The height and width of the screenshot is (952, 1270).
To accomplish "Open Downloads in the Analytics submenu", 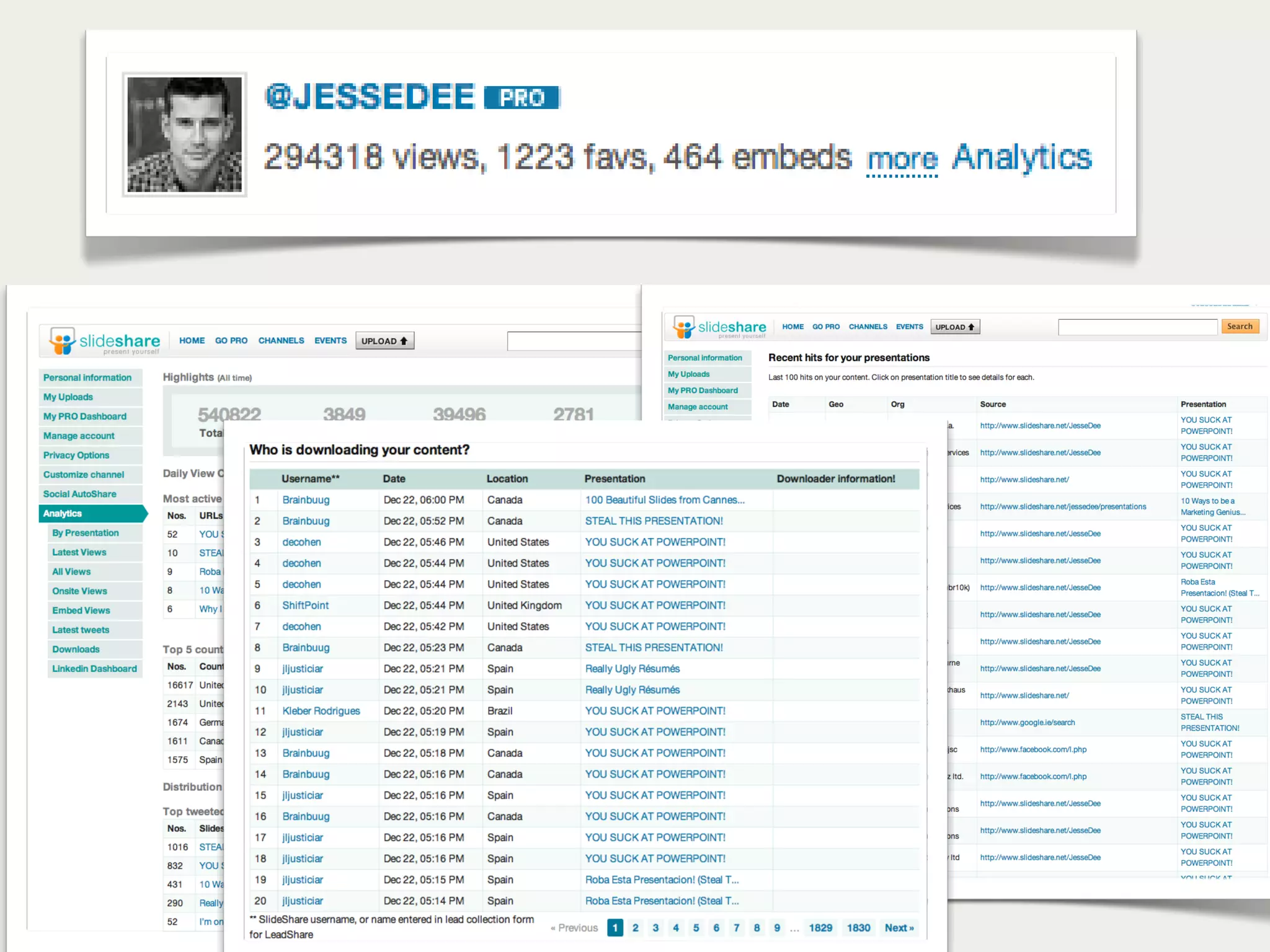I will coord(76,649).
